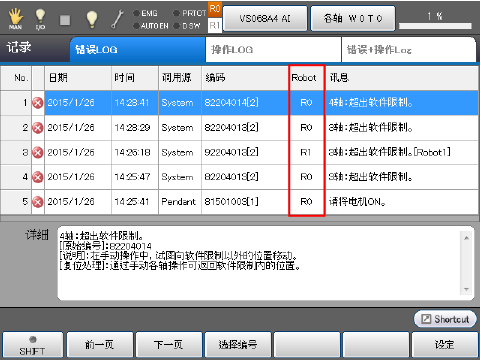Click error icon in row 4

point(38,177)
